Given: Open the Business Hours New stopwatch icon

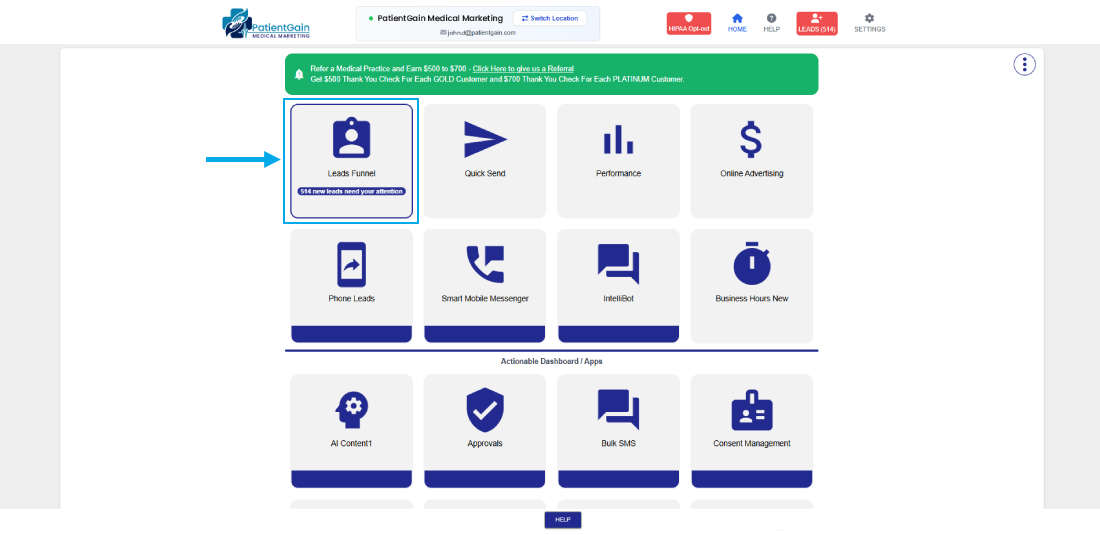Looking at the screenshot, I should tap(752, 263).
